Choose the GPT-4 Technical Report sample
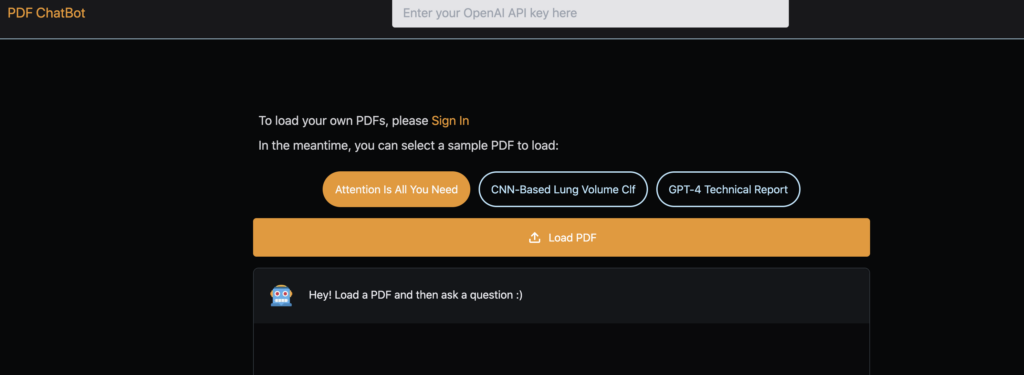The image size is (1024, 375). [728, 189]
